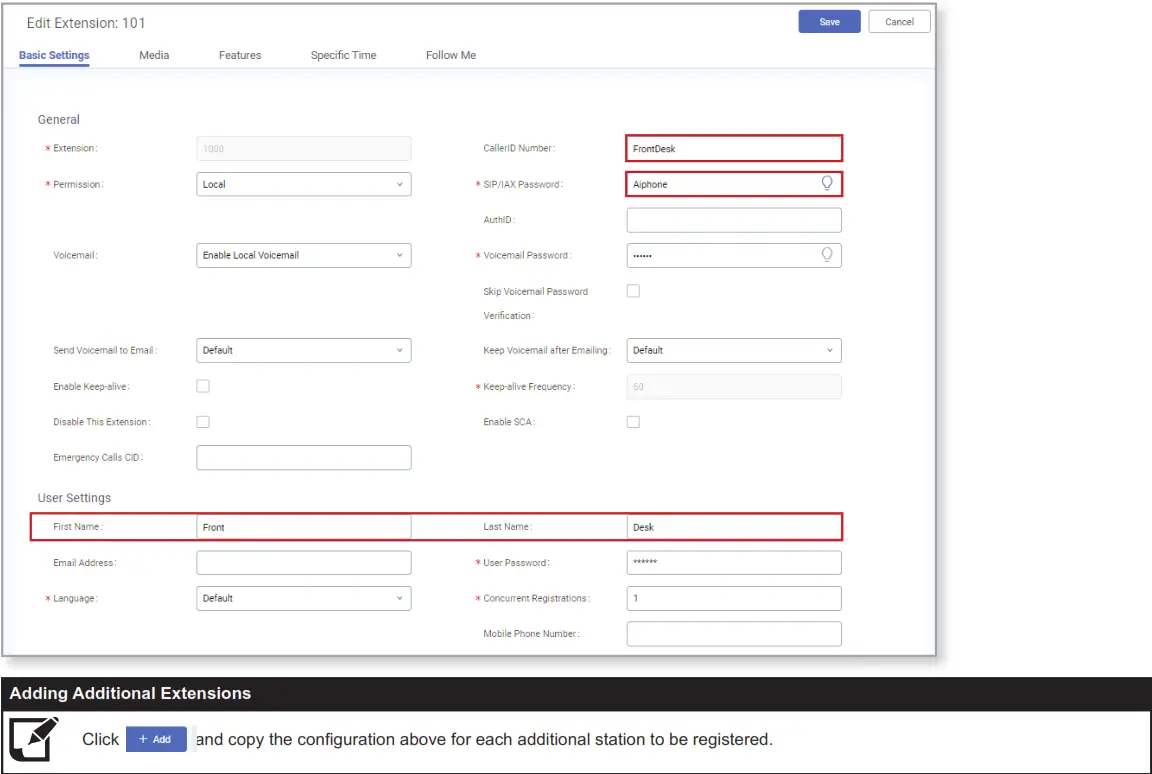Screen dimensions: 1152x774
Task: Switch to the Specific Time tab
Action: 343,55
